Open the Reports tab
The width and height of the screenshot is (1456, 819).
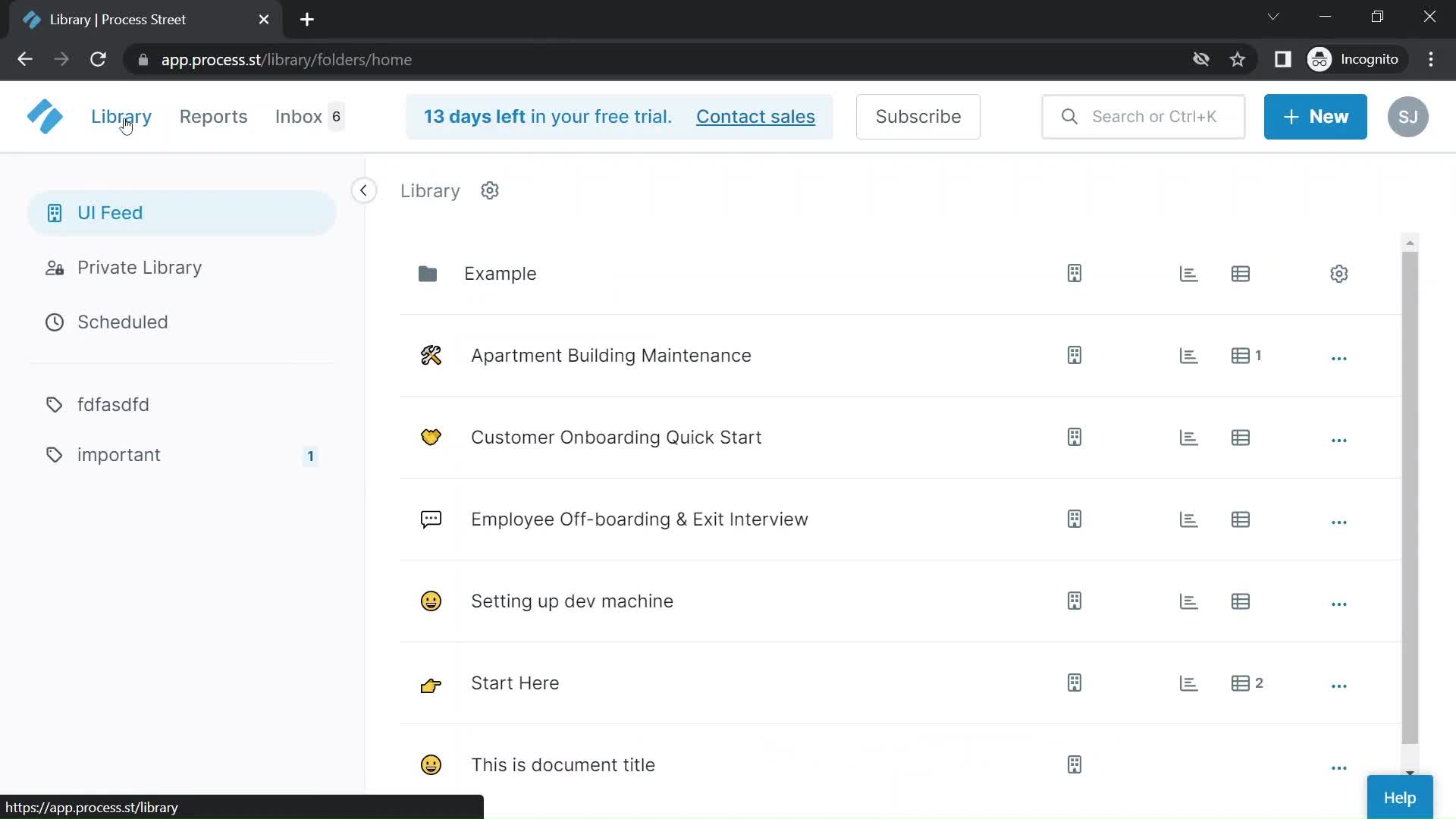[x=212, y=116]
